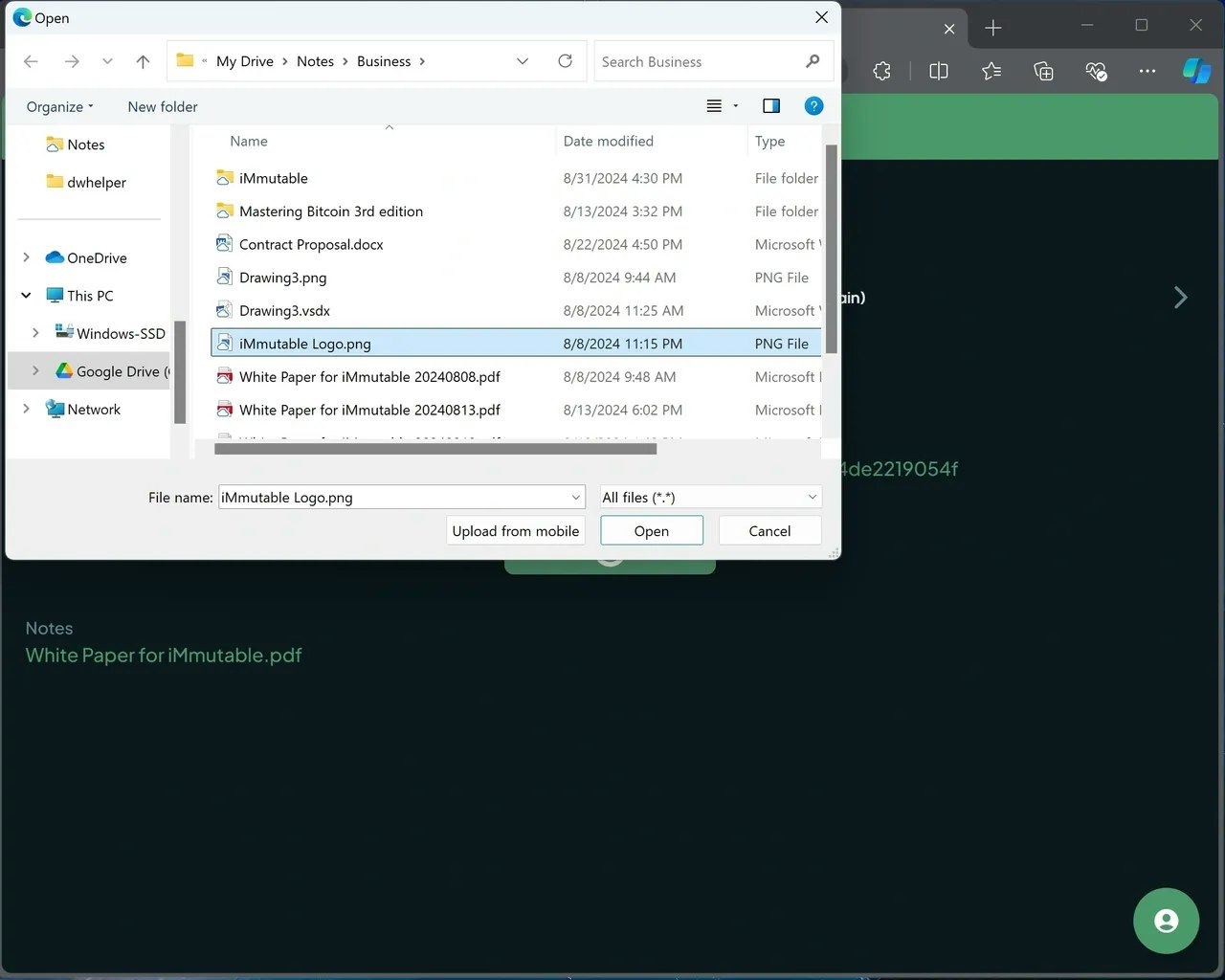The image size is (1225, 980).
Task: Click White Paper for iMmutable.pdf link
Action: click(164, 656)
